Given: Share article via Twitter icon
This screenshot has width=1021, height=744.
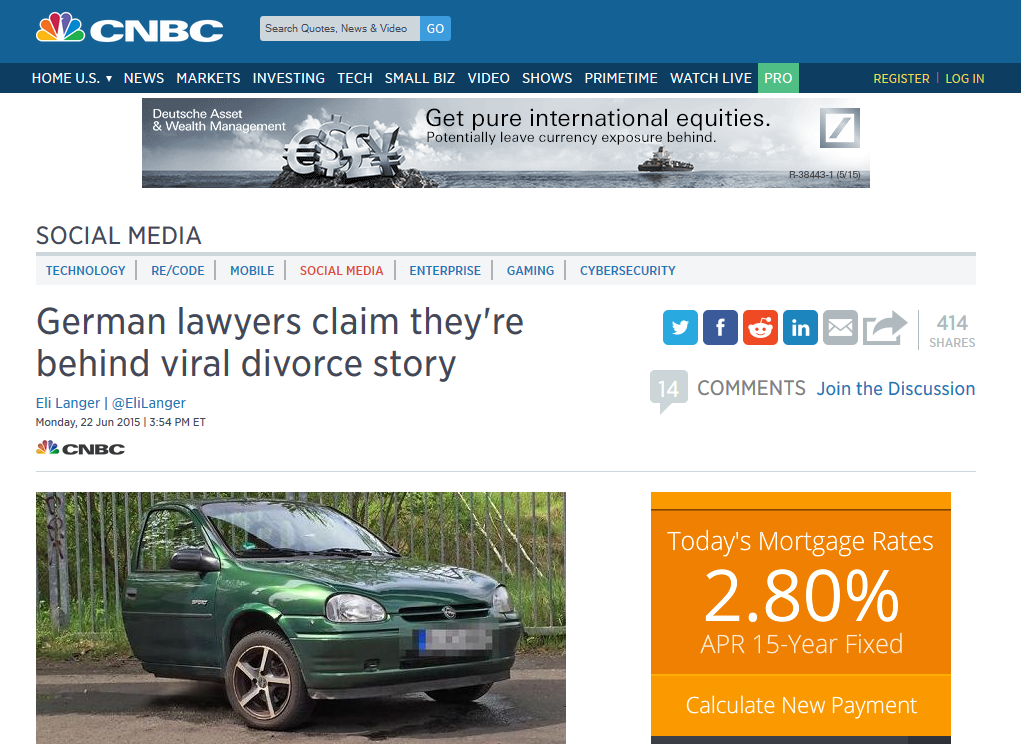Looking at the screenshot, I should [680, 327].
